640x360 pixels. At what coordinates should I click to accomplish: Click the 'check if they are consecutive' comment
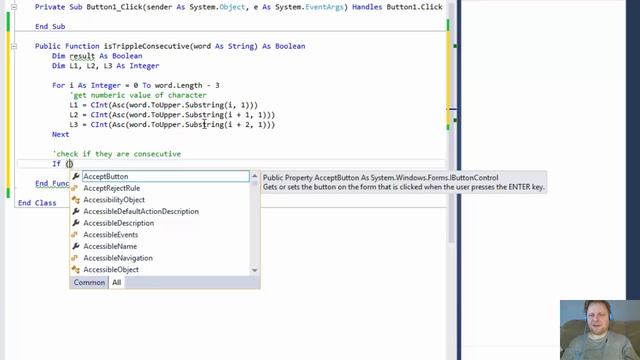click(x=117, y=154)
